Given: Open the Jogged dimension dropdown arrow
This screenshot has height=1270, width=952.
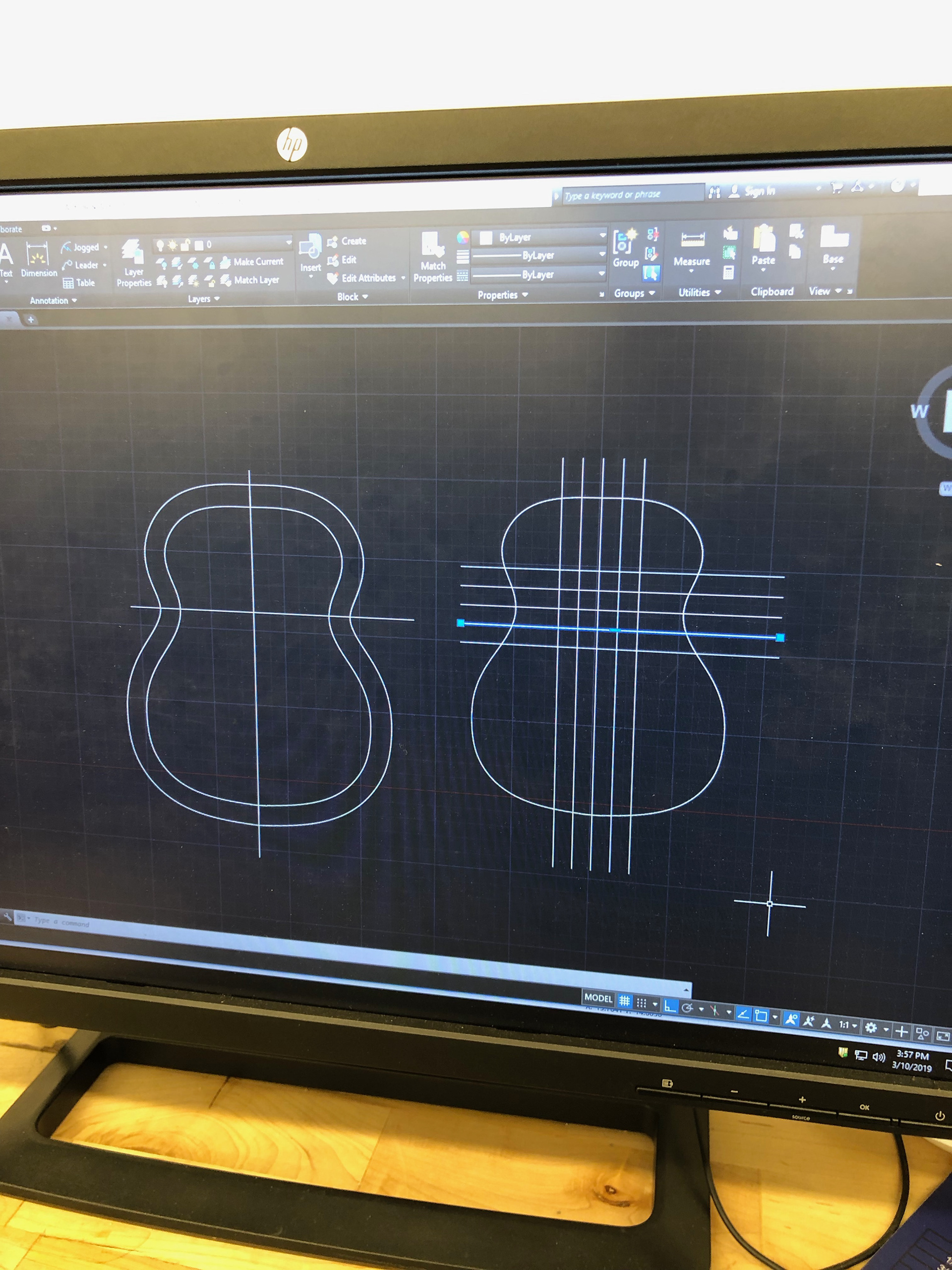Looking at the screenshot, I should pyautogui.click(x=106, y=247).
